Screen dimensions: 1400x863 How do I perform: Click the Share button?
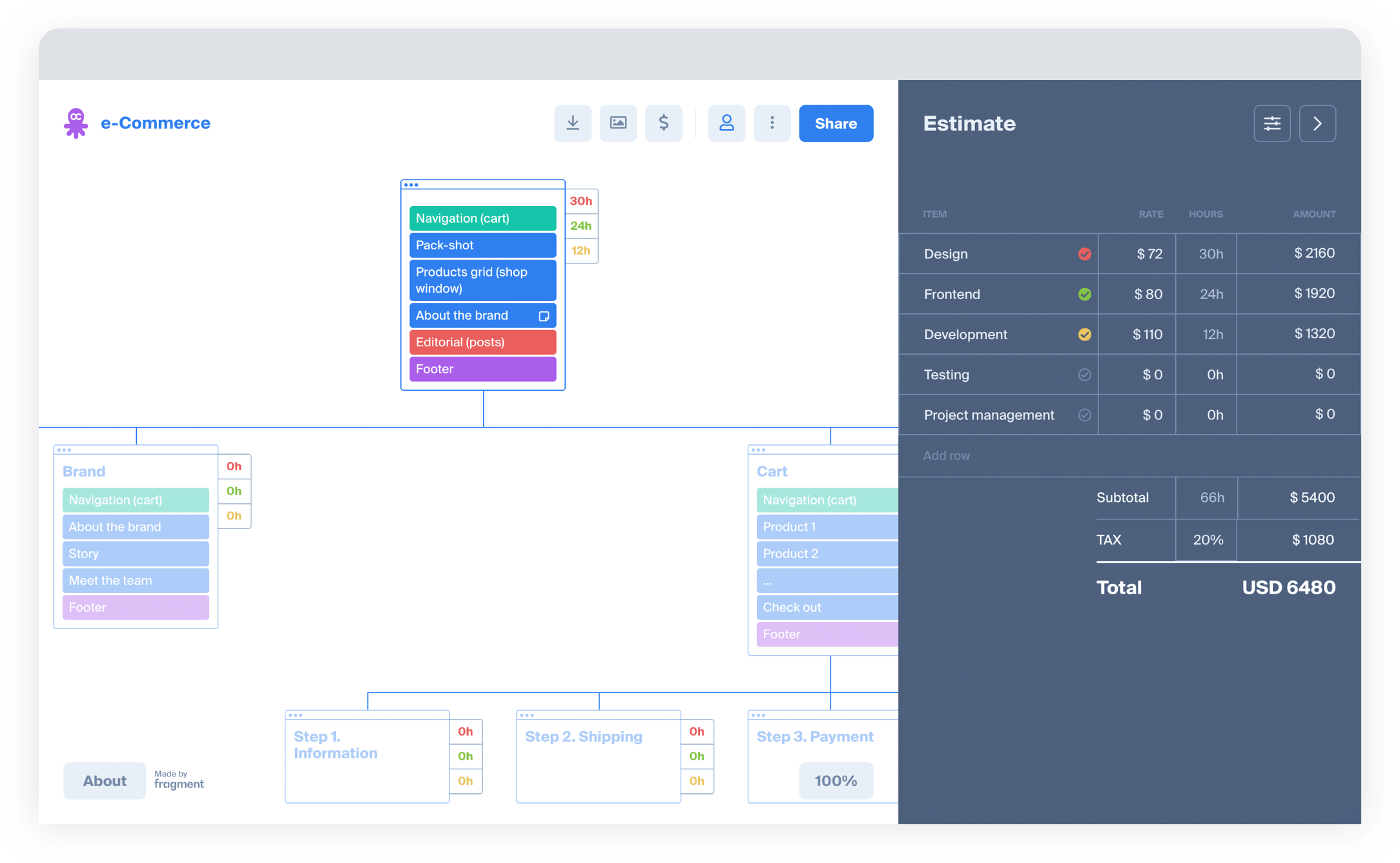pos(836,123)
